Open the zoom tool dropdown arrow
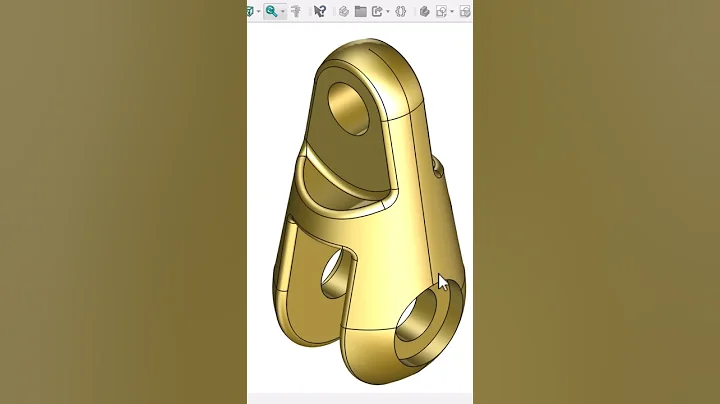 [283, 12]
